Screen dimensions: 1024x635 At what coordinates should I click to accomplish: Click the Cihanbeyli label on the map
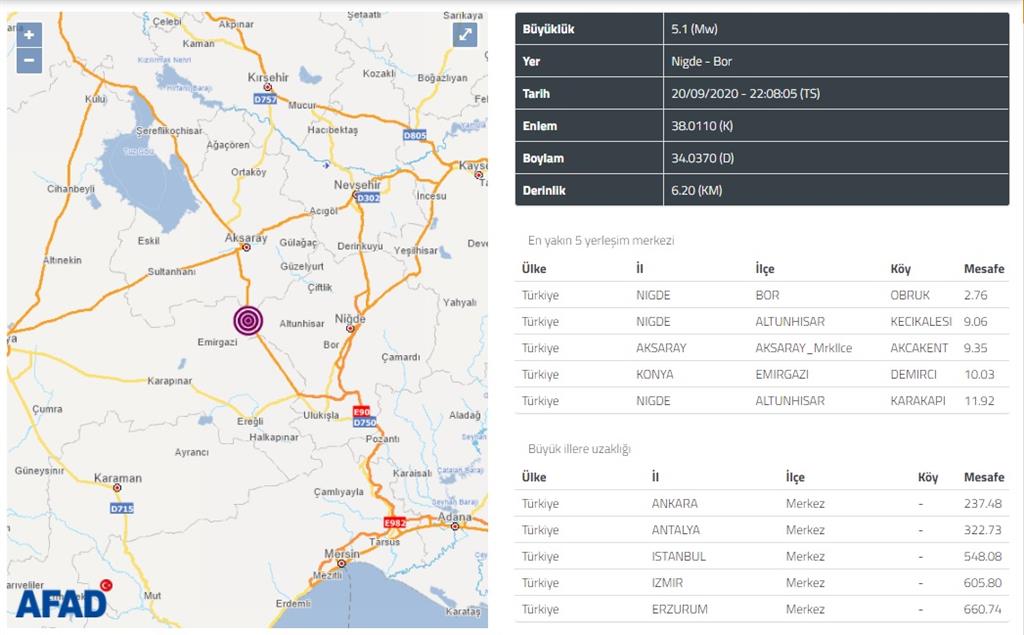click(x=71, y=189)
